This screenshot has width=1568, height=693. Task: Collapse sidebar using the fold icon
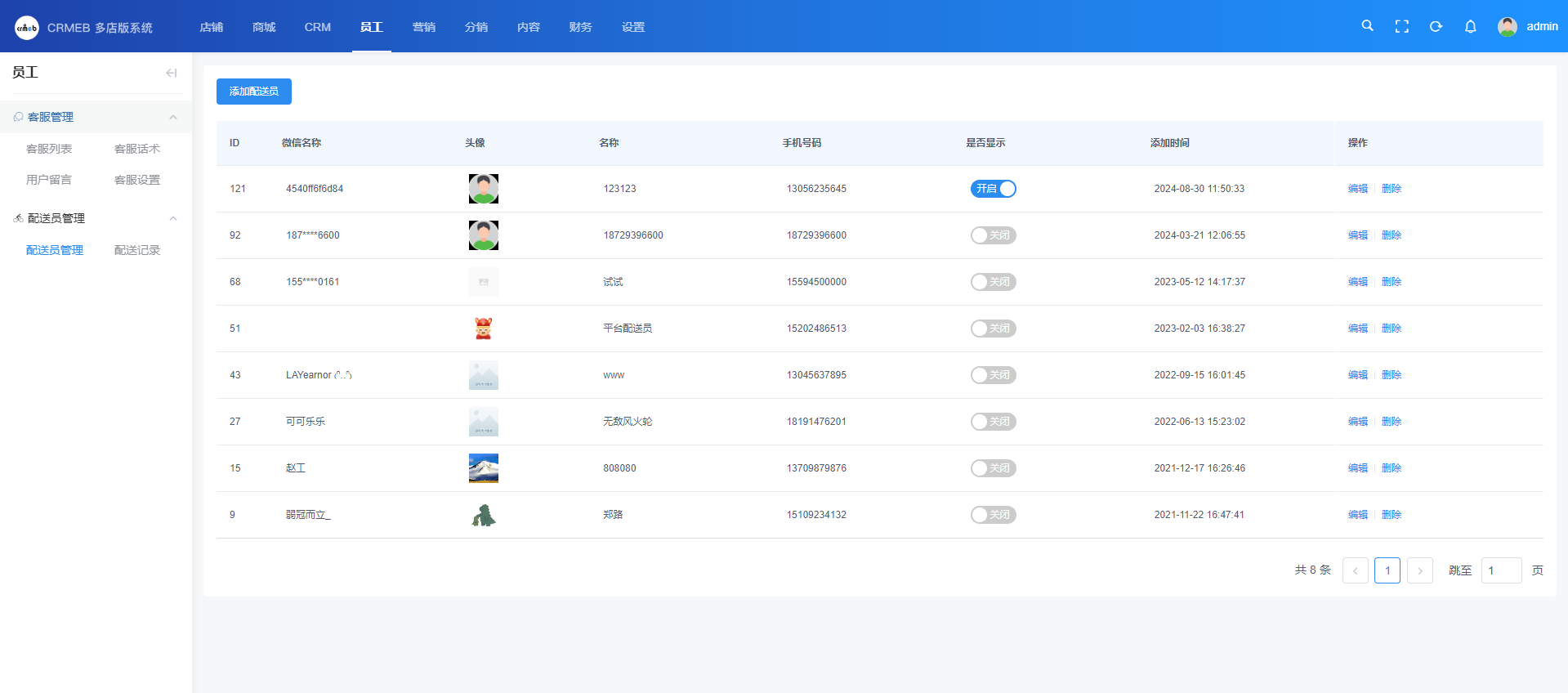click(x=171, y=73)
